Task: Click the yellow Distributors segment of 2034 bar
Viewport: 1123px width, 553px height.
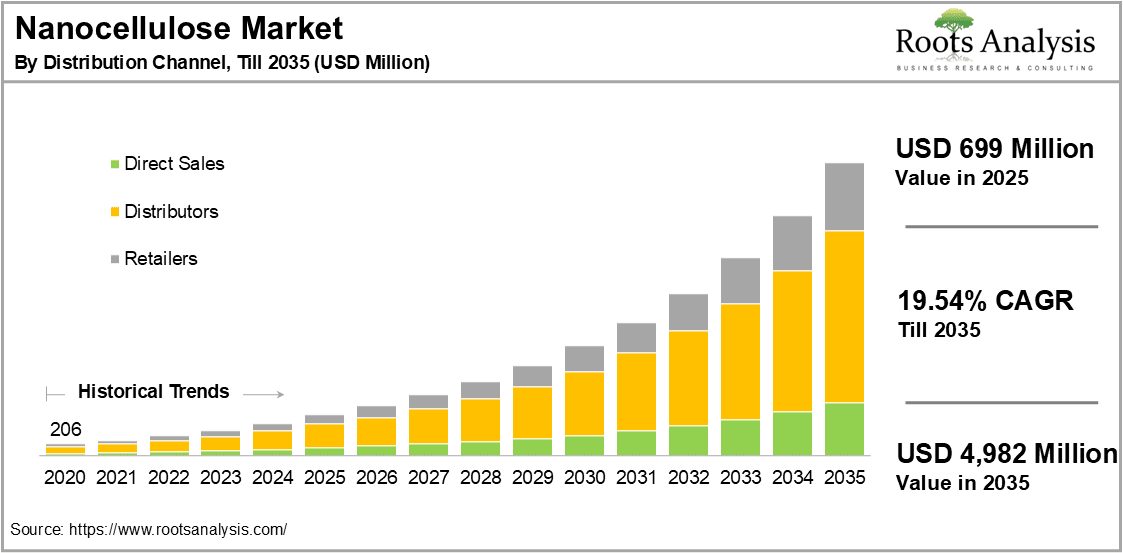Action: point(792,341)
